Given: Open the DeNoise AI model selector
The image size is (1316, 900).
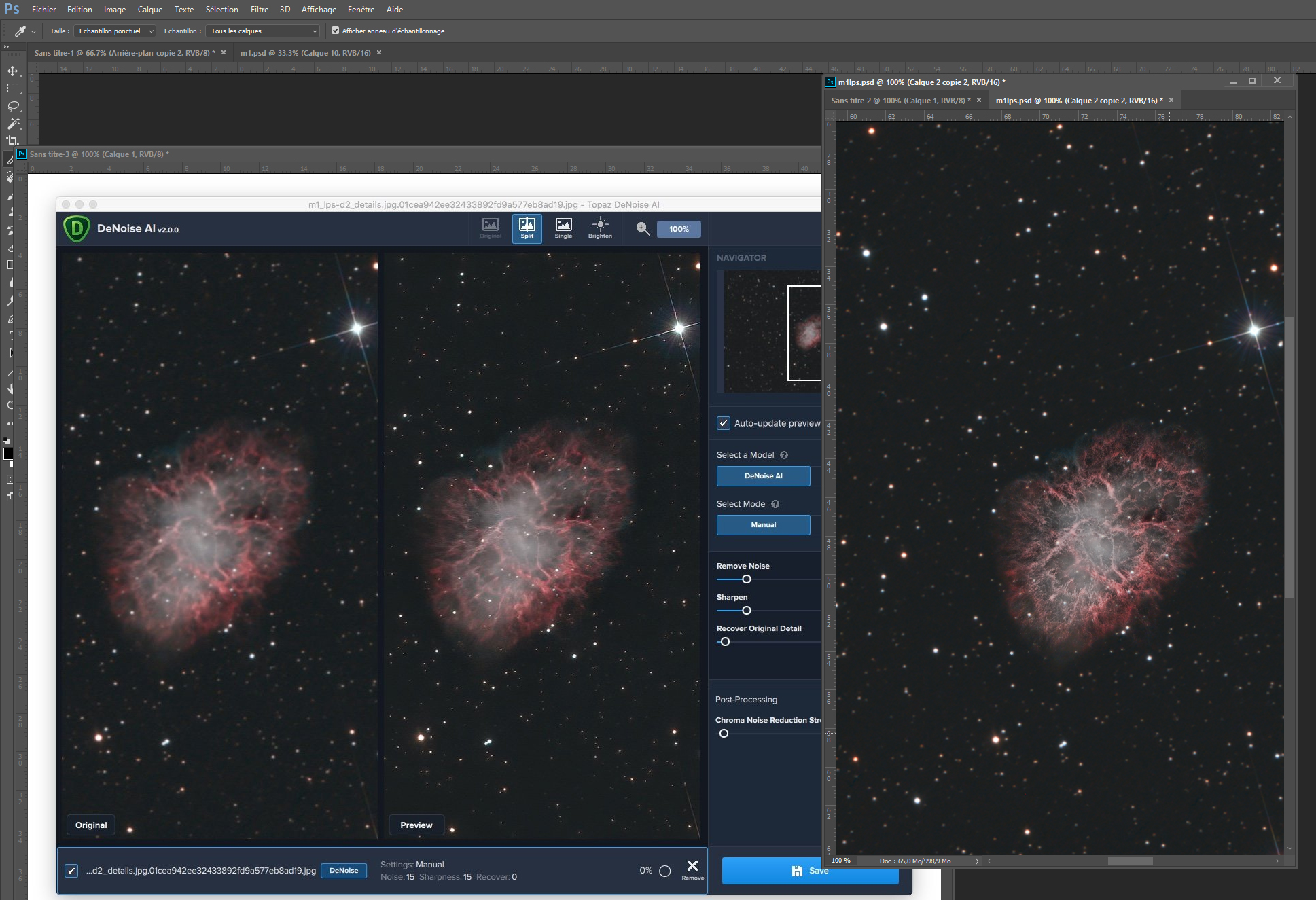Looking at the screenshot, I should [x=764, y=476].
